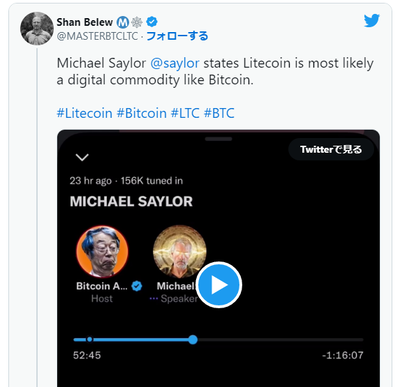Screen dimensions: 400x387
Task: Click the blue verified badge next to Shan Belew
Action: point(152,22)
